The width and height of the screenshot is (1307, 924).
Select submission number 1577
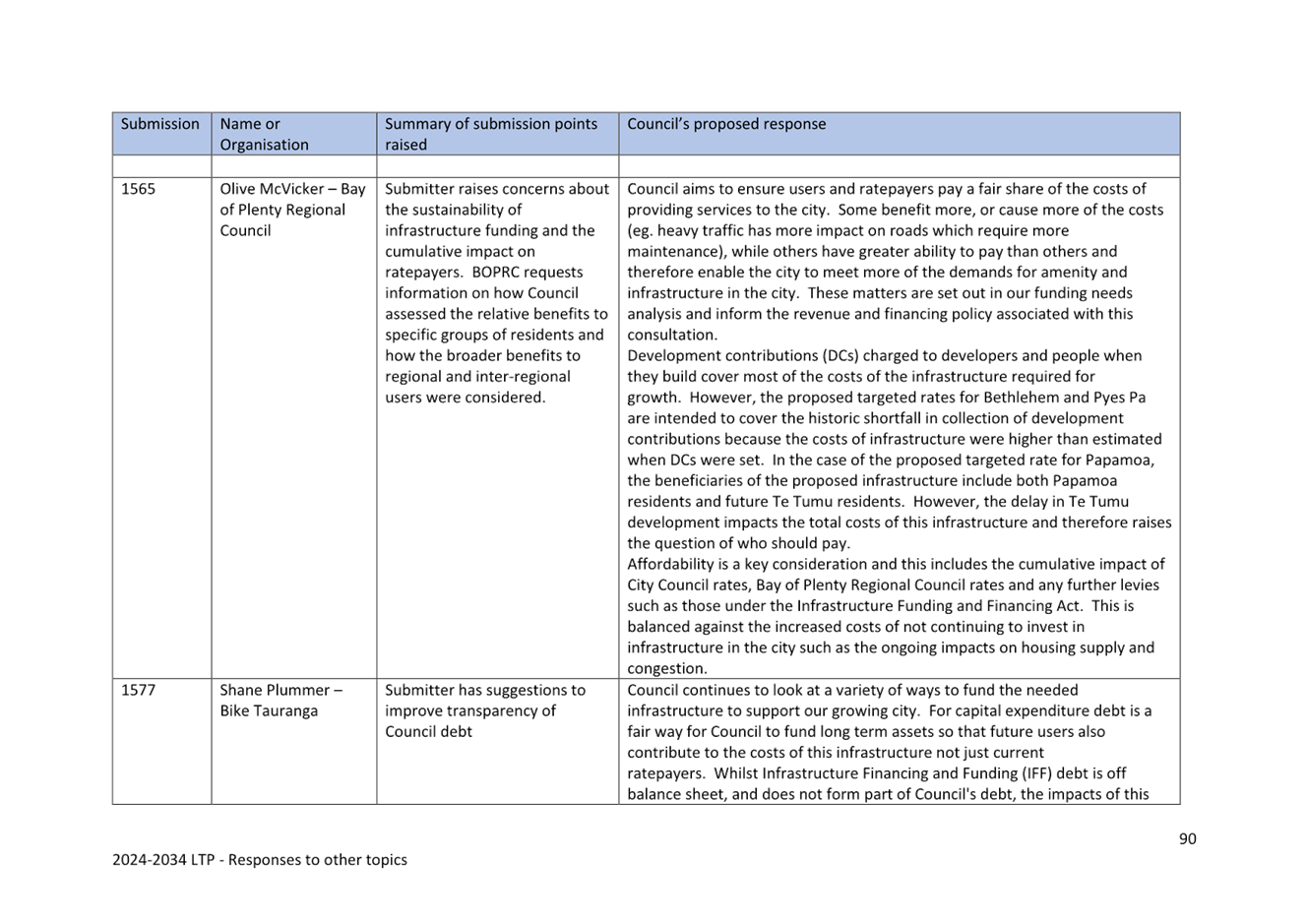138,690
